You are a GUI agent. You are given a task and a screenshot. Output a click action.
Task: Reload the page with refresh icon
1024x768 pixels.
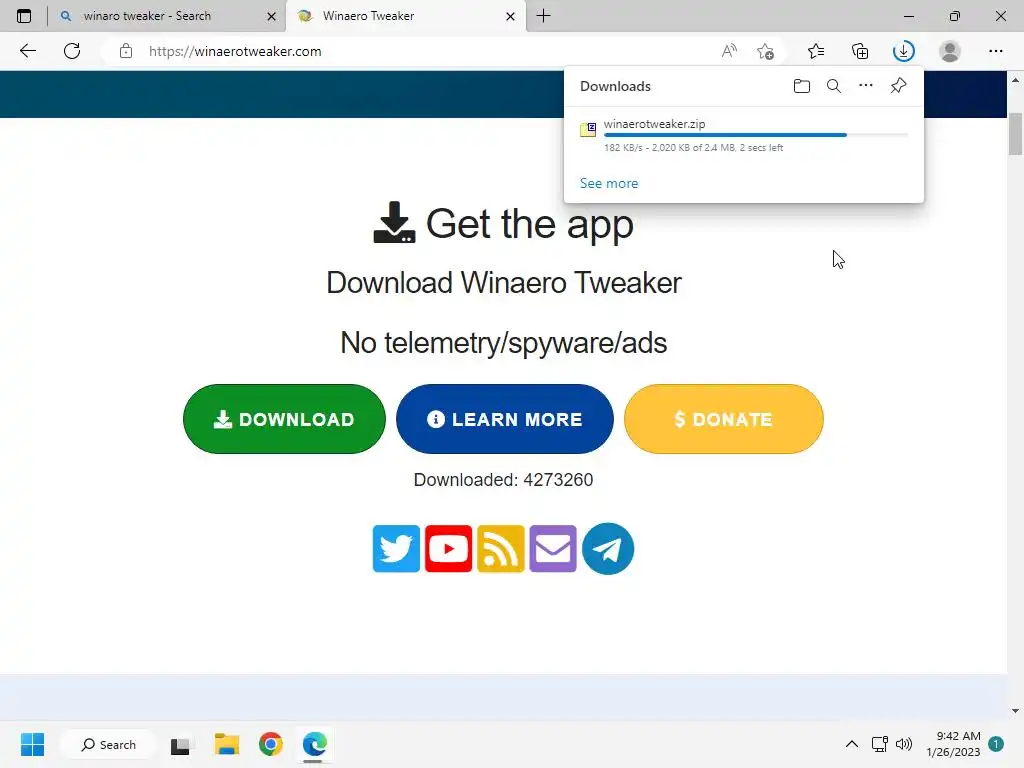click(x=72, y=51)
